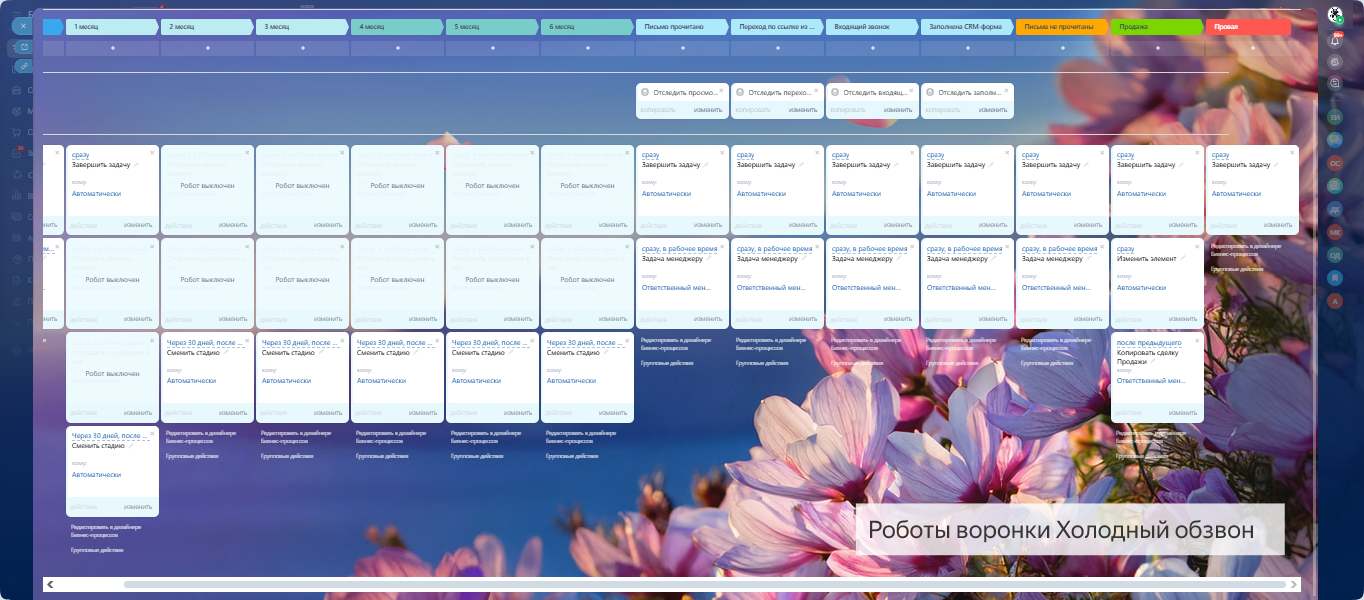
Task: Open the timer icon below the bell
Action: coord(1335,62)
